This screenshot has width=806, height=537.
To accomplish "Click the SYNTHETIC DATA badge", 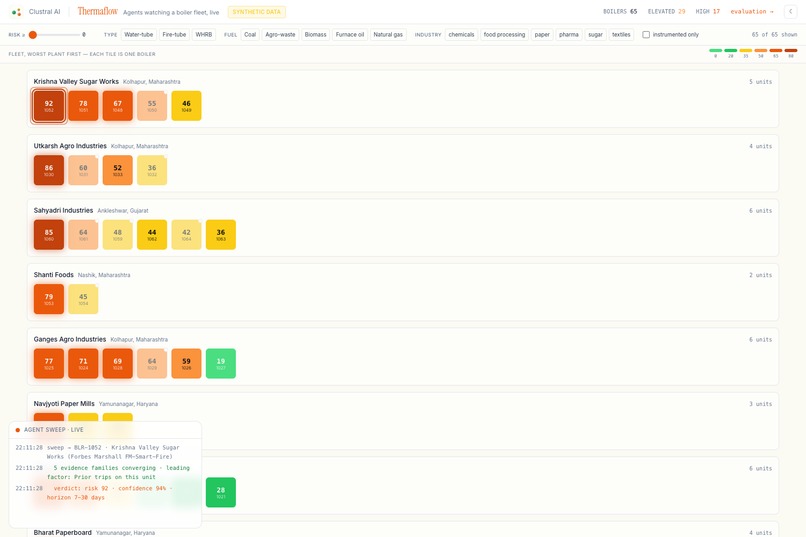I will [x=257, y=12].
